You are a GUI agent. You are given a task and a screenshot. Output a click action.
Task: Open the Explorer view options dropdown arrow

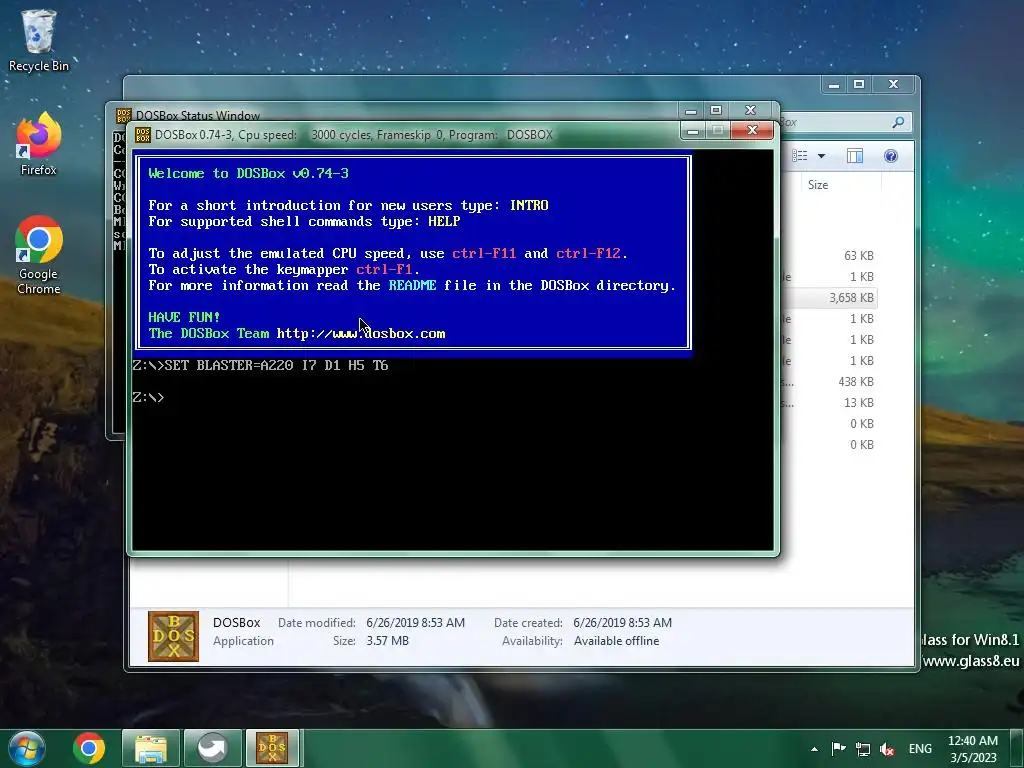click(x=822, y=156)
